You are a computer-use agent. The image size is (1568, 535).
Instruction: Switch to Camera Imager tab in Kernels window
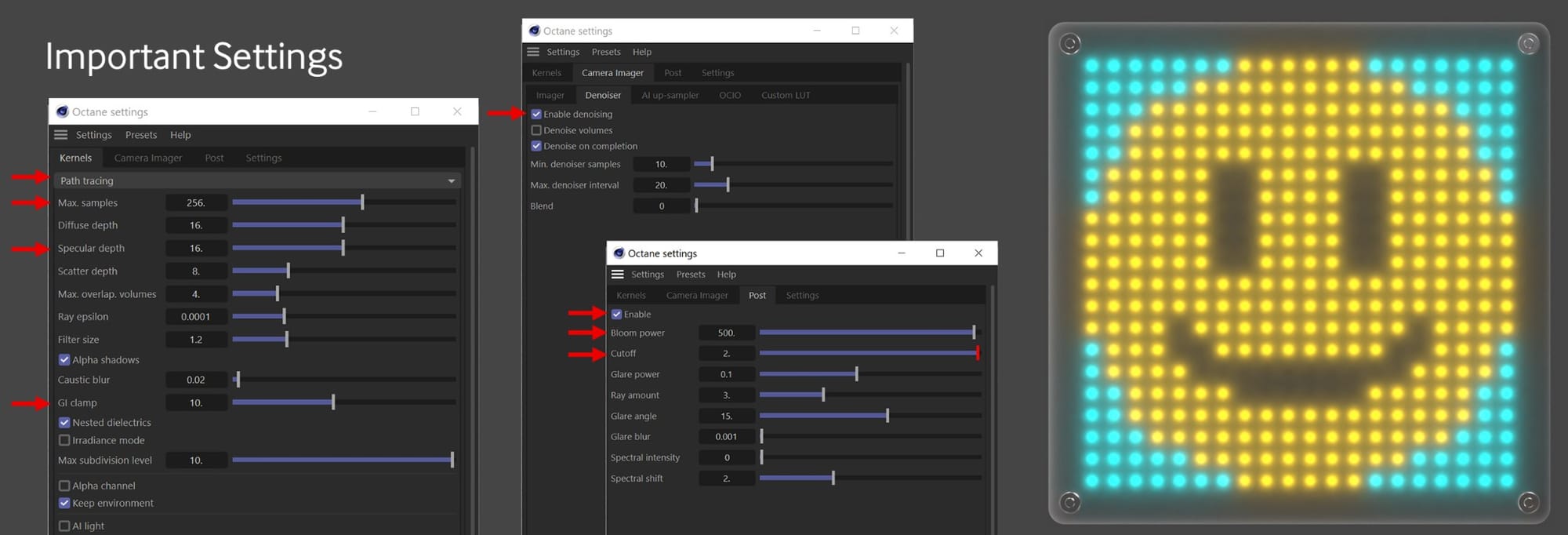[148, 158]
